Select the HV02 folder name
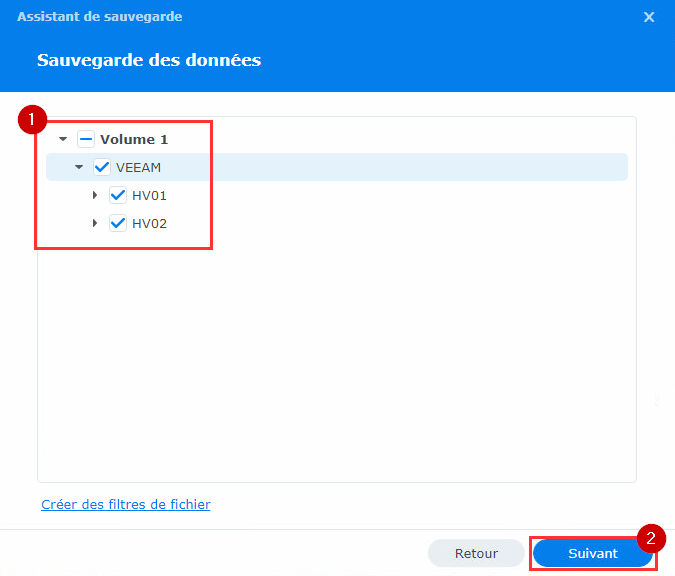The height and width of the screenshot is (576, 675). 149,224
